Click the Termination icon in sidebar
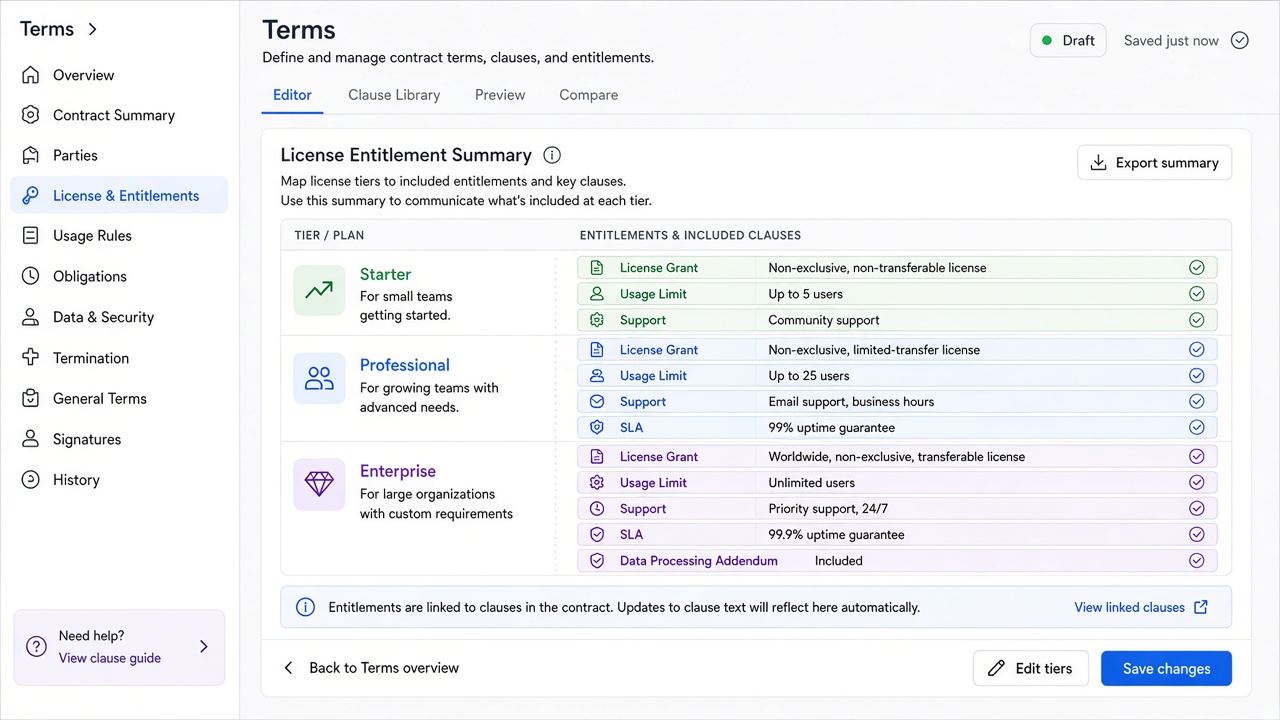This screenshot has height=720, width=1280. point(31,358)
